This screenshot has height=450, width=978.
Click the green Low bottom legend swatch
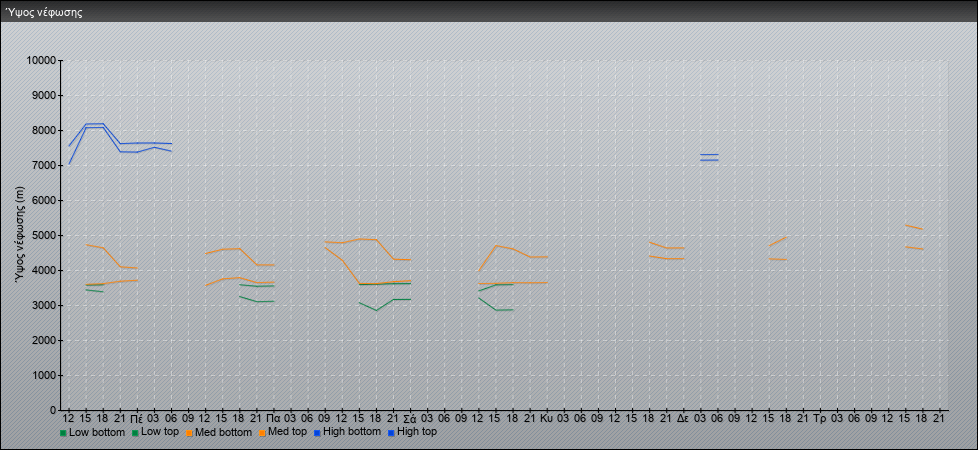(63, 433)
